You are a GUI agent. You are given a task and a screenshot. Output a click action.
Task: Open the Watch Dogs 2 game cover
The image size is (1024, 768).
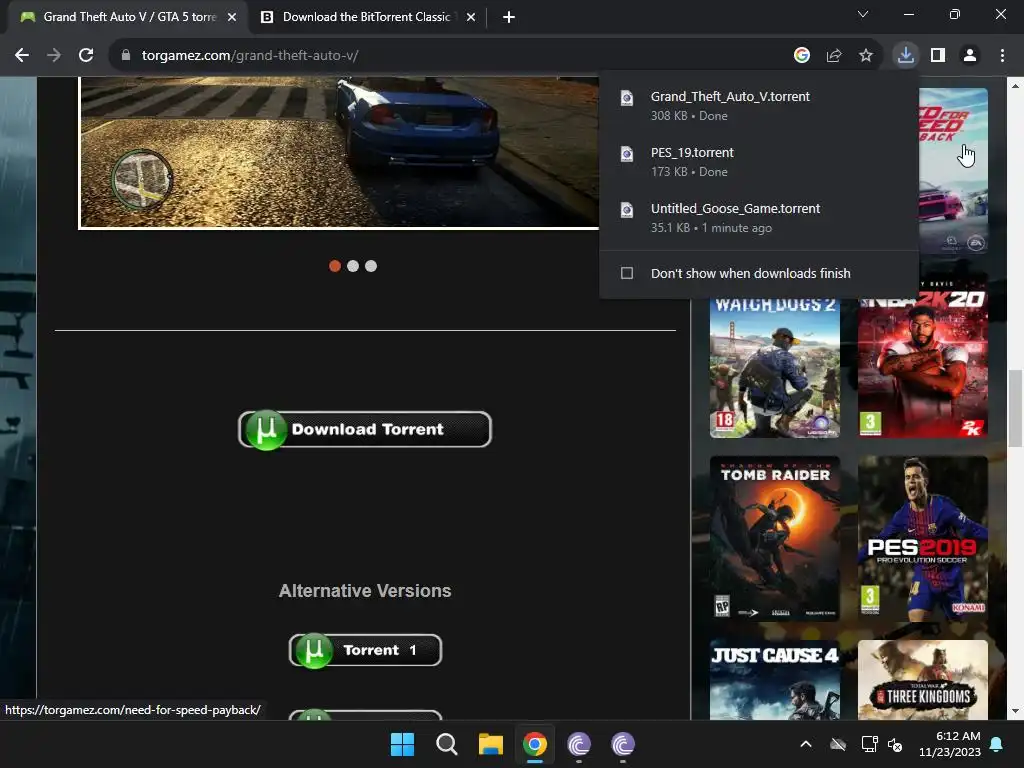pos(775,368)
